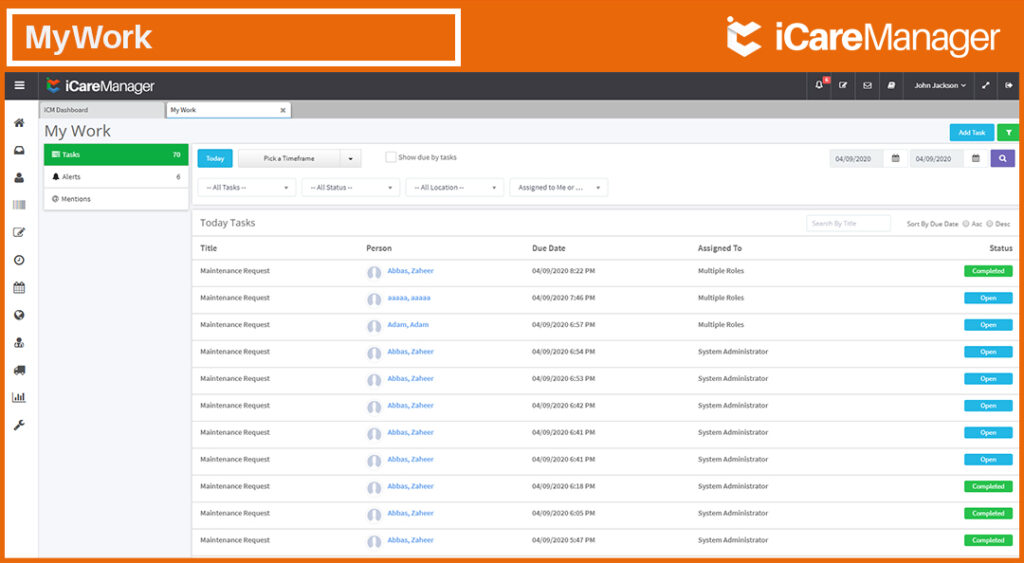Click the Person column header
This screenshot has height=563, width=1024.
[x=379, y=248]
